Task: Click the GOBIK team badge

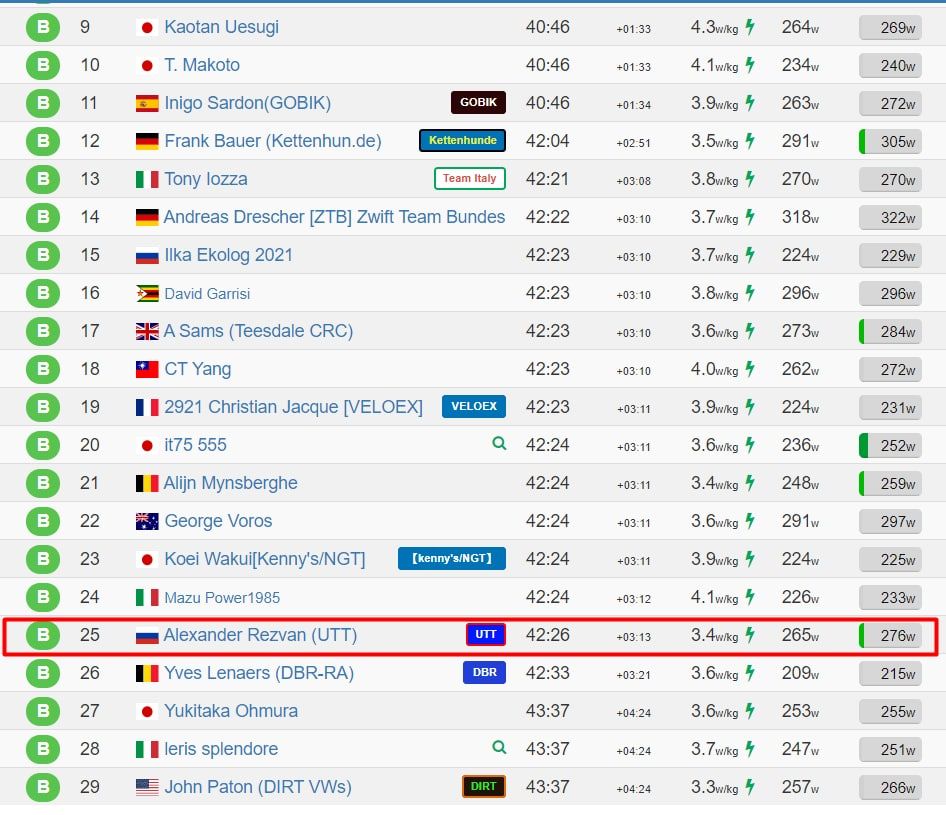Action: click(x=478, y=103)
